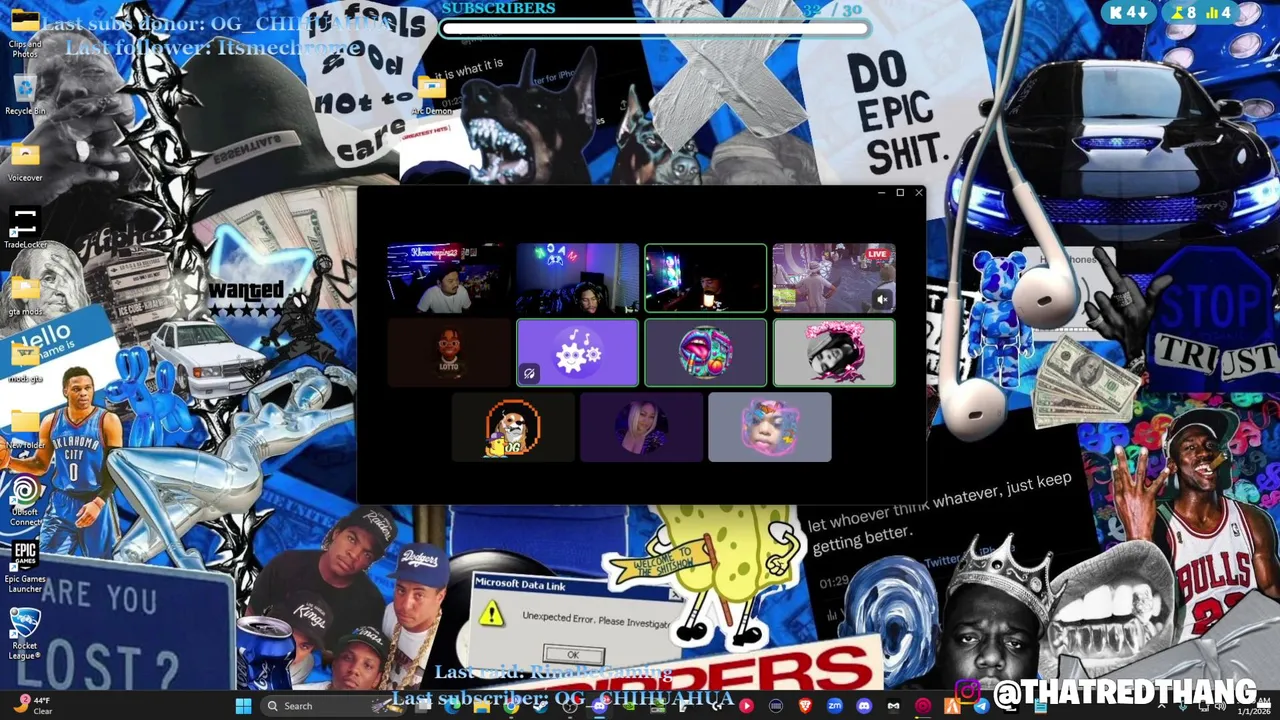Open the gta mods desktop folder
Viewport: 1280px width, 720px height.
click(25, 295)
